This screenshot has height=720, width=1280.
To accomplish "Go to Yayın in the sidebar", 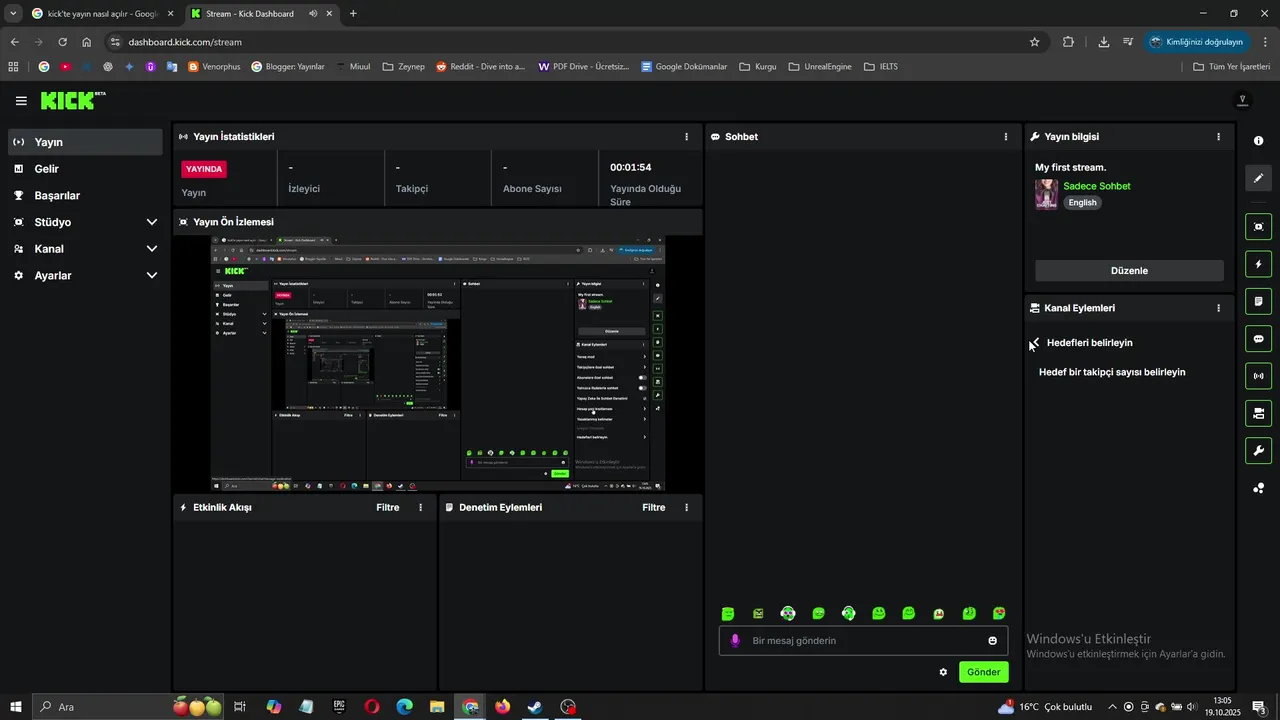I will point(85,142).
